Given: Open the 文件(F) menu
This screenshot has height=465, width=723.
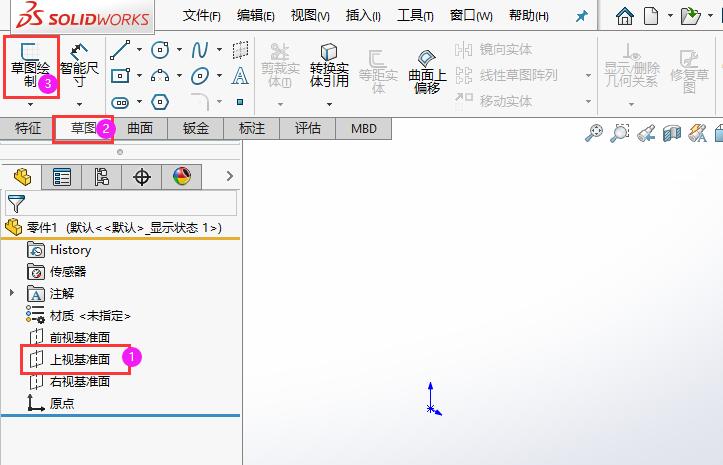Looking at the screenshot, I should tap(201, 16).
